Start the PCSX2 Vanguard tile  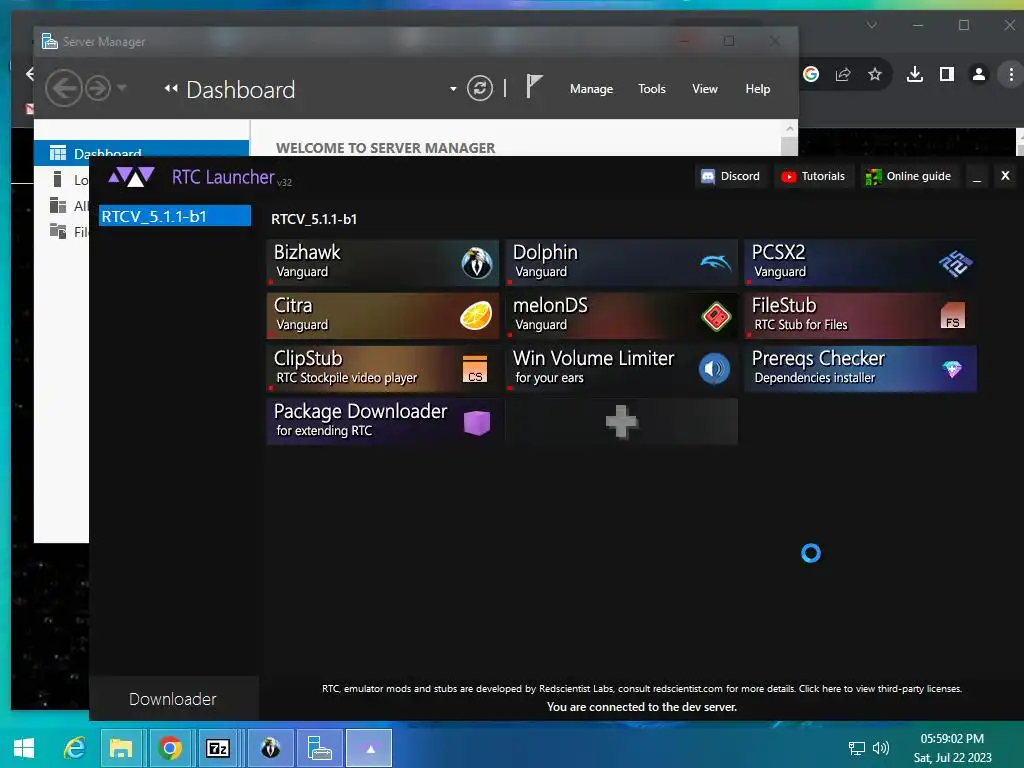pos(861,263)
